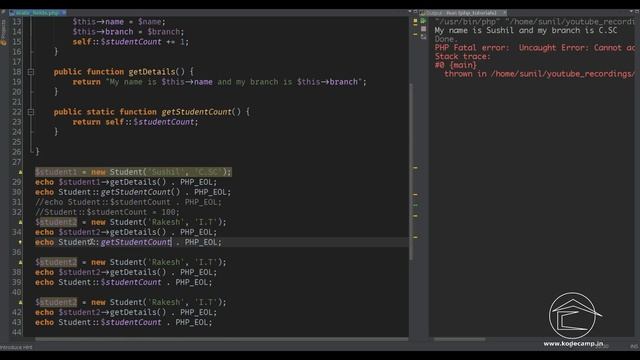The image size is (640, 360).
Task: Click '$this->name = $name;' line
Action: click(119, 22)
